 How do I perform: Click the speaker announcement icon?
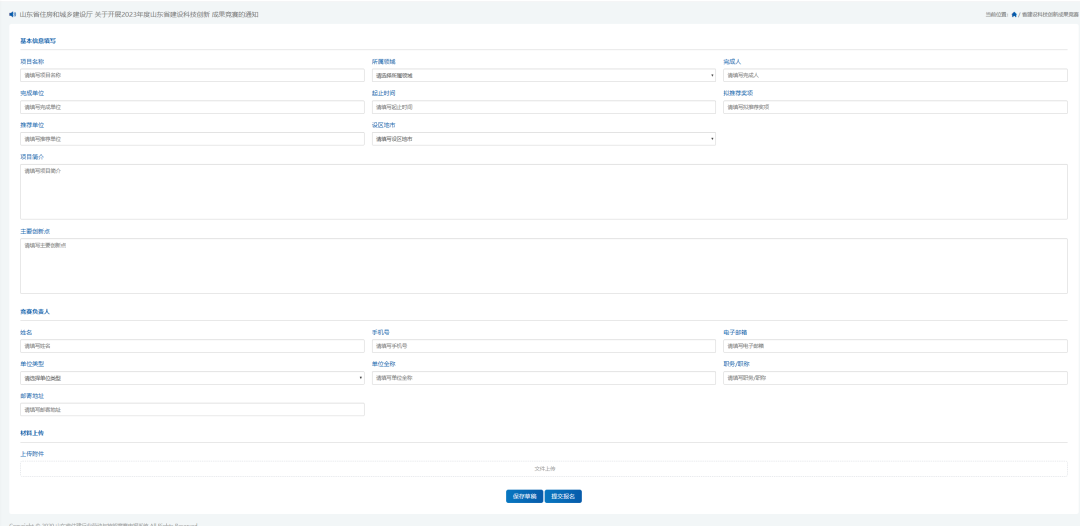[13, 14]
